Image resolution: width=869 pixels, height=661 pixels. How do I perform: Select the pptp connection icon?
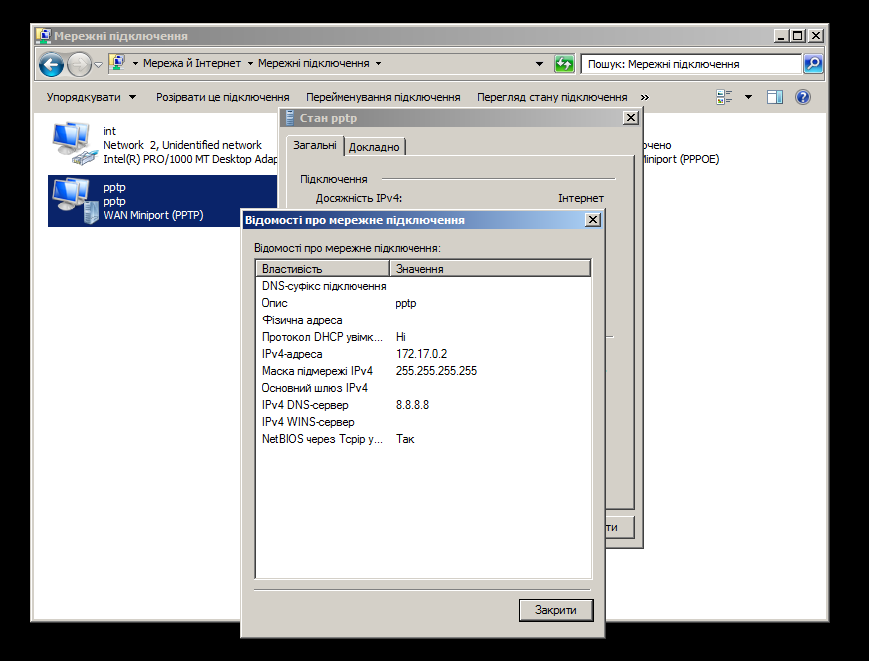point(72,199)
